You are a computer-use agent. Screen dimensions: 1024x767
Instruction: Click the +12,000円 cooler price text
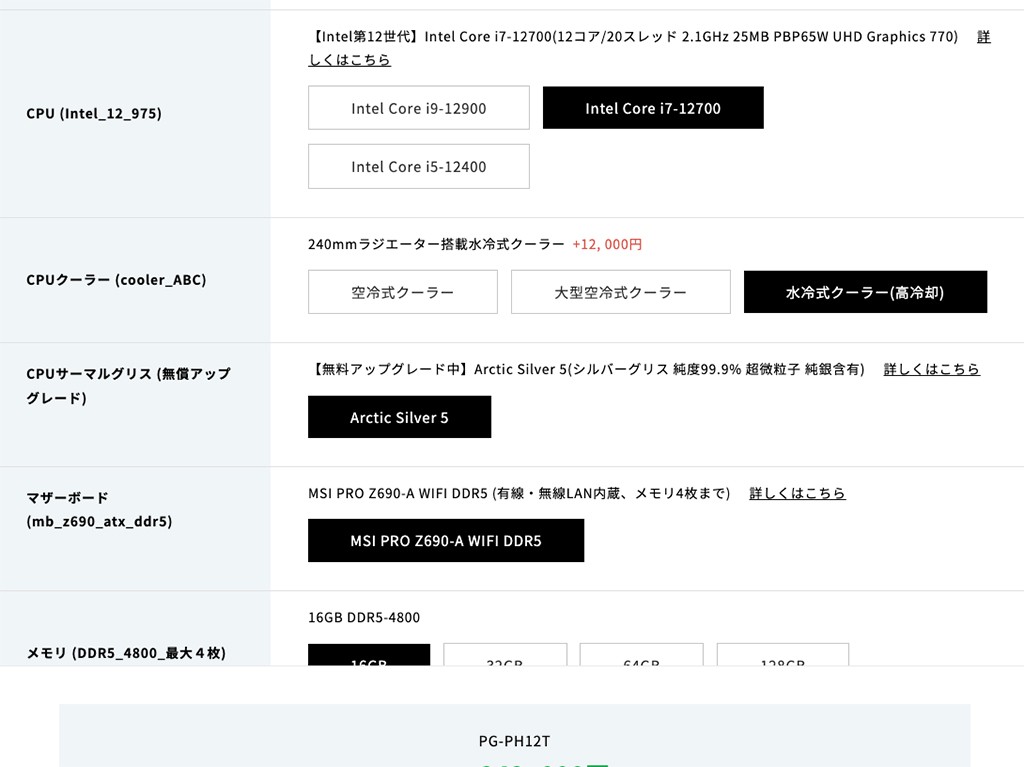pos(607,244)
